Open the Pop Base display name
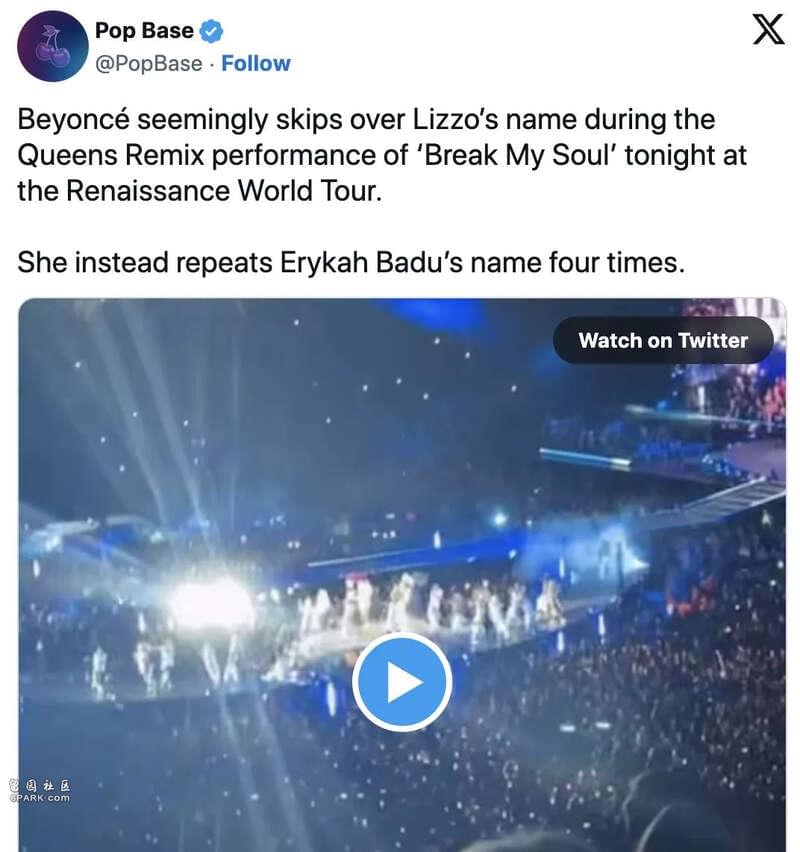Screen dimensions: 800x852 (x=144, y=30)
